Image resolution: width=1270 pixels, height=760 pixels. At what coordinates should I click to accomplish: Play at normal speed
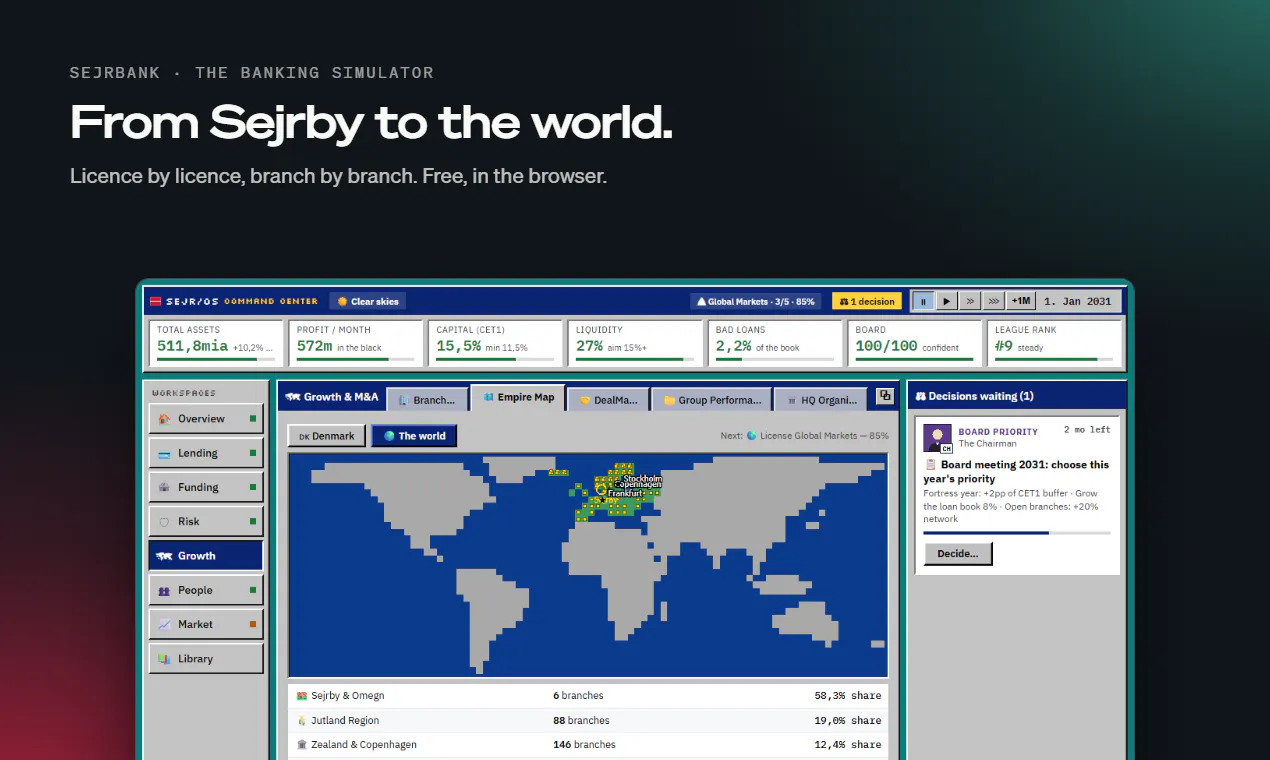point(947,301)
